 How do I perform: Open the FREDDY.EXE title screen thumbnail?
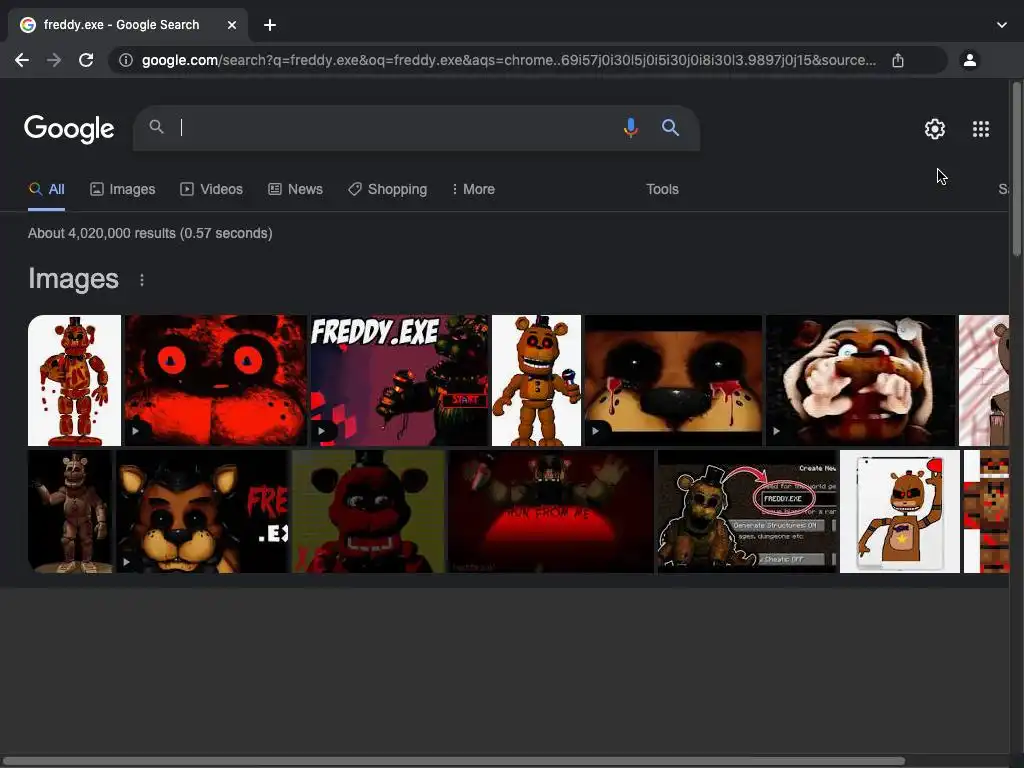399,380
